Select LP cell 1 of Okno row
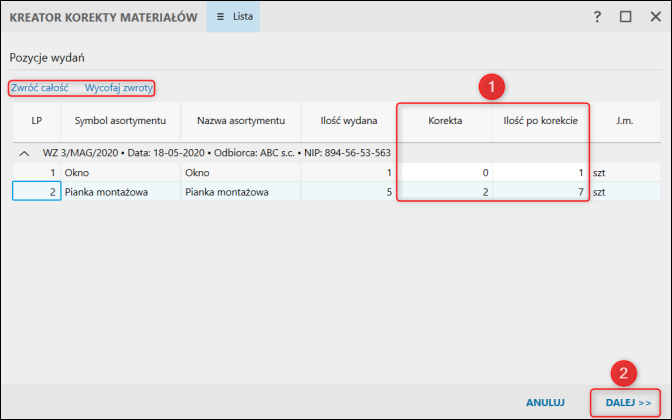This screenshot has height=420, width=672. tap(36, 173)
